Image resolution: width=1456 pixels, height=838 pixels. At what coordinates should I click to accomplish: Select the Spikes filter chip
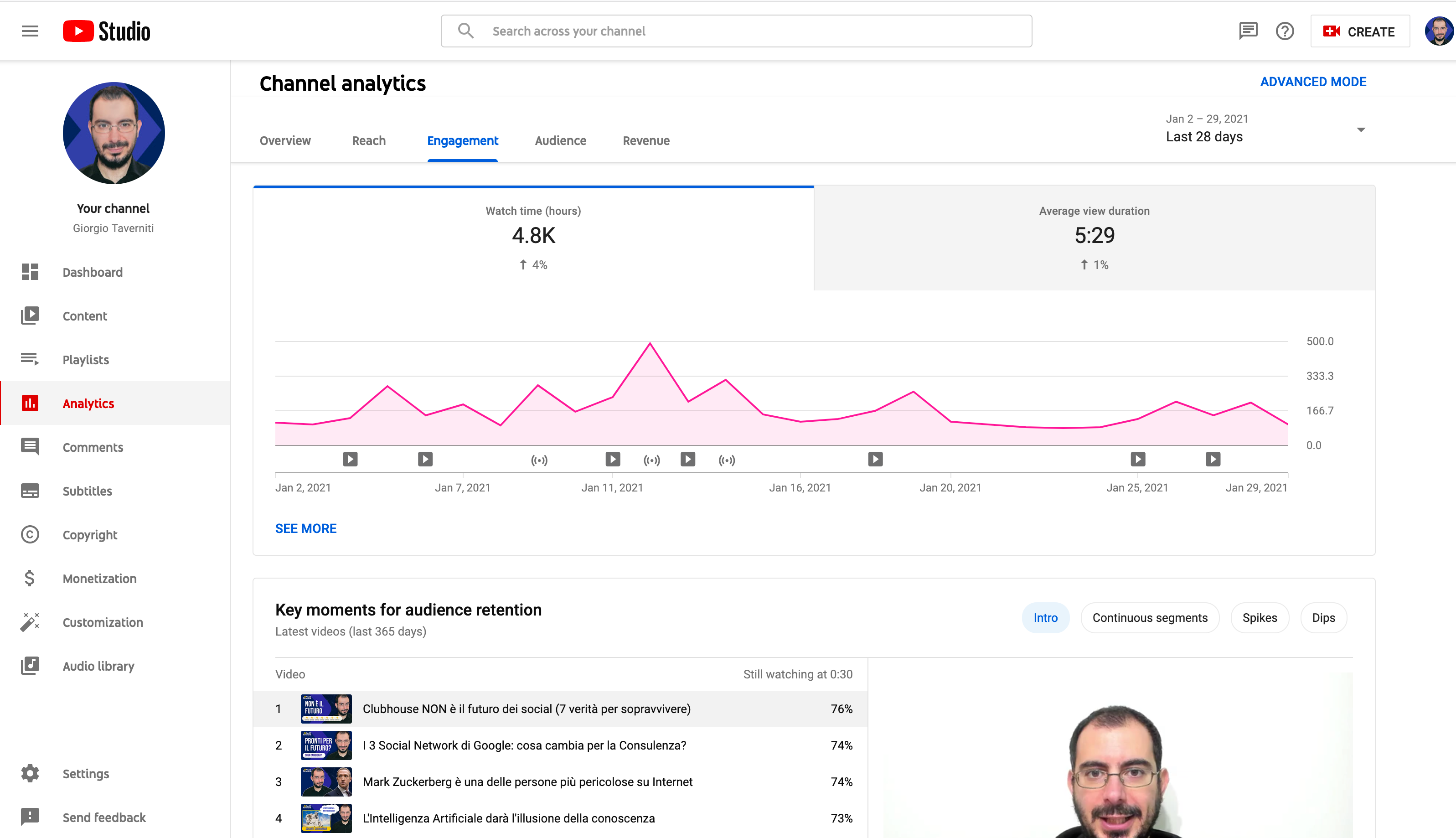click(1259, 617)
